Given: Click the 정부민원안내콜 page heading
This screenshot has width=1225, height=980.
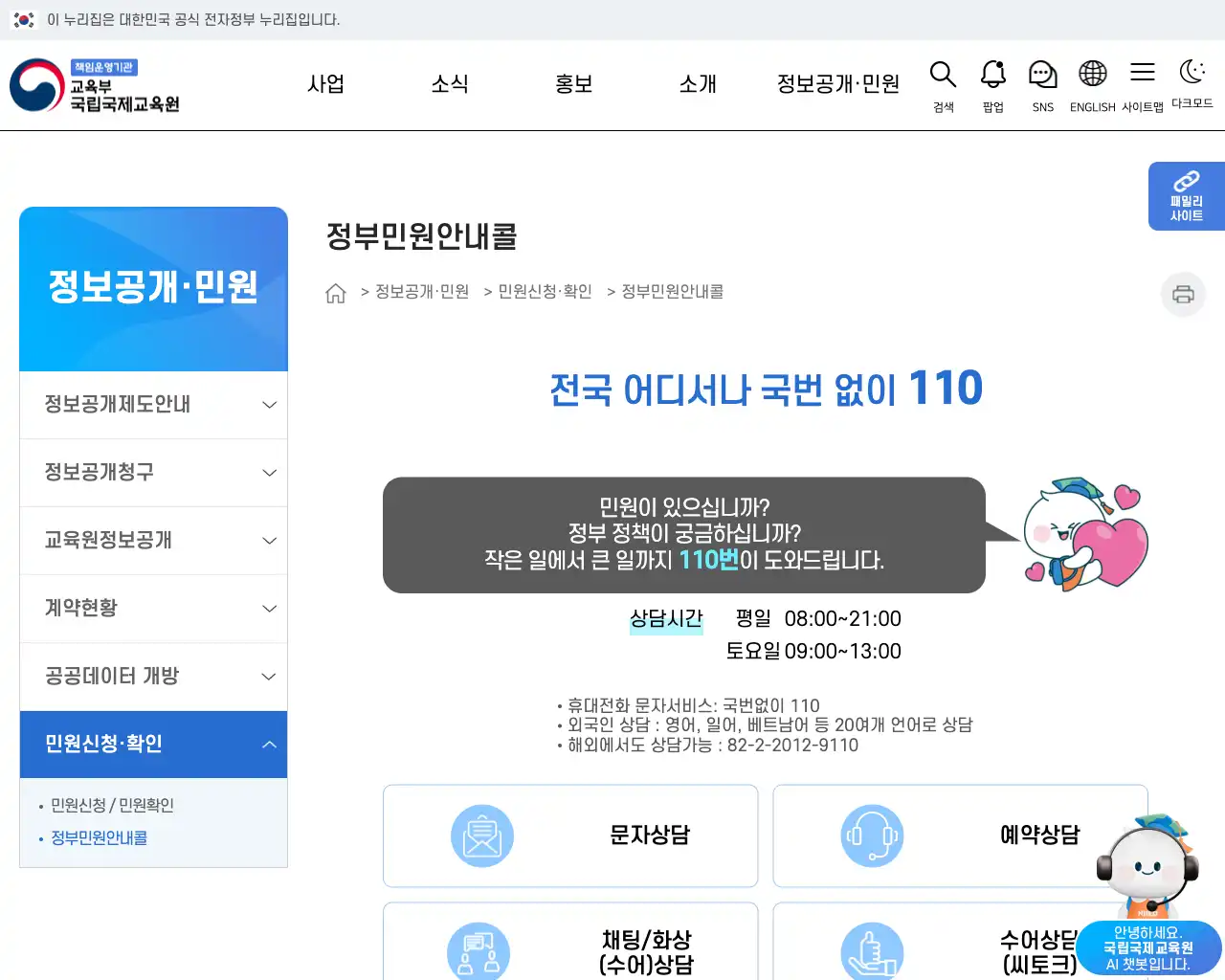Looking at the screenshot, I should (422, 236).
